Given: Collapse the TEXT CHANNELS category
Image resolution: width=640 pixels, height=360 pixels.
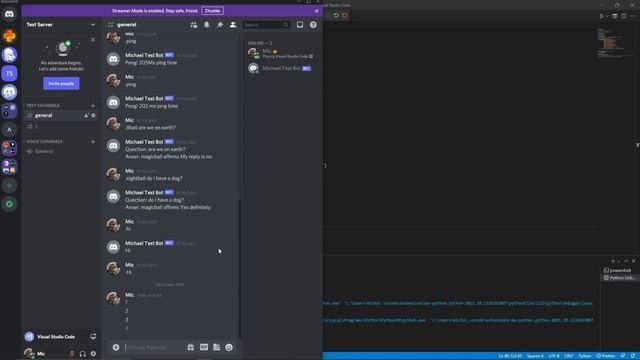Looking at the screenshot, I should click(x=42, y=105).
